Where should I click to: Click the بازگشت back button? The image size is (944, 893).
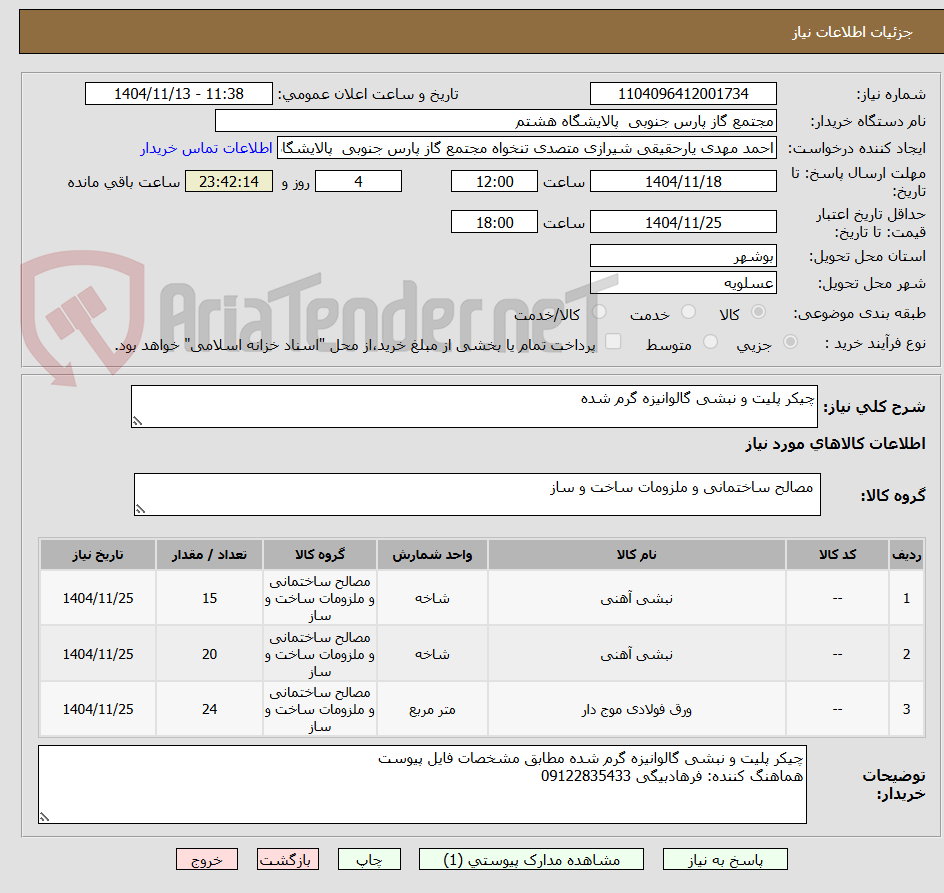[x=288, y=859]
